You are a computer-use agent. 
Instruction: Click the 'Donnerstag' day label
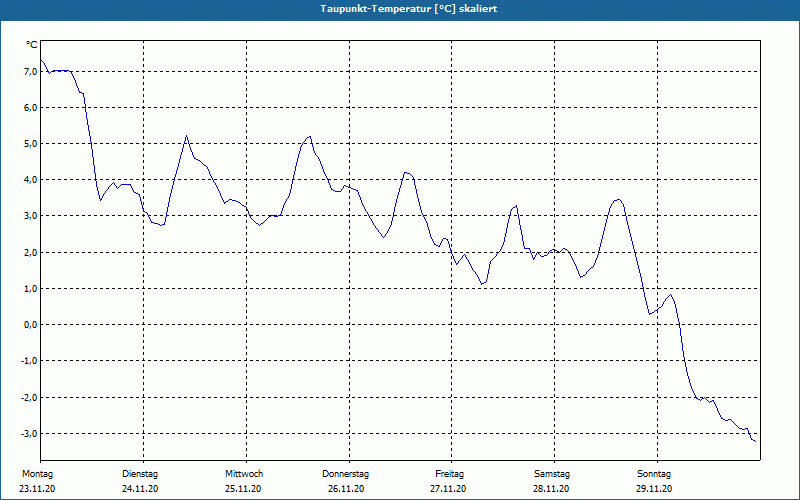[345, 474]
